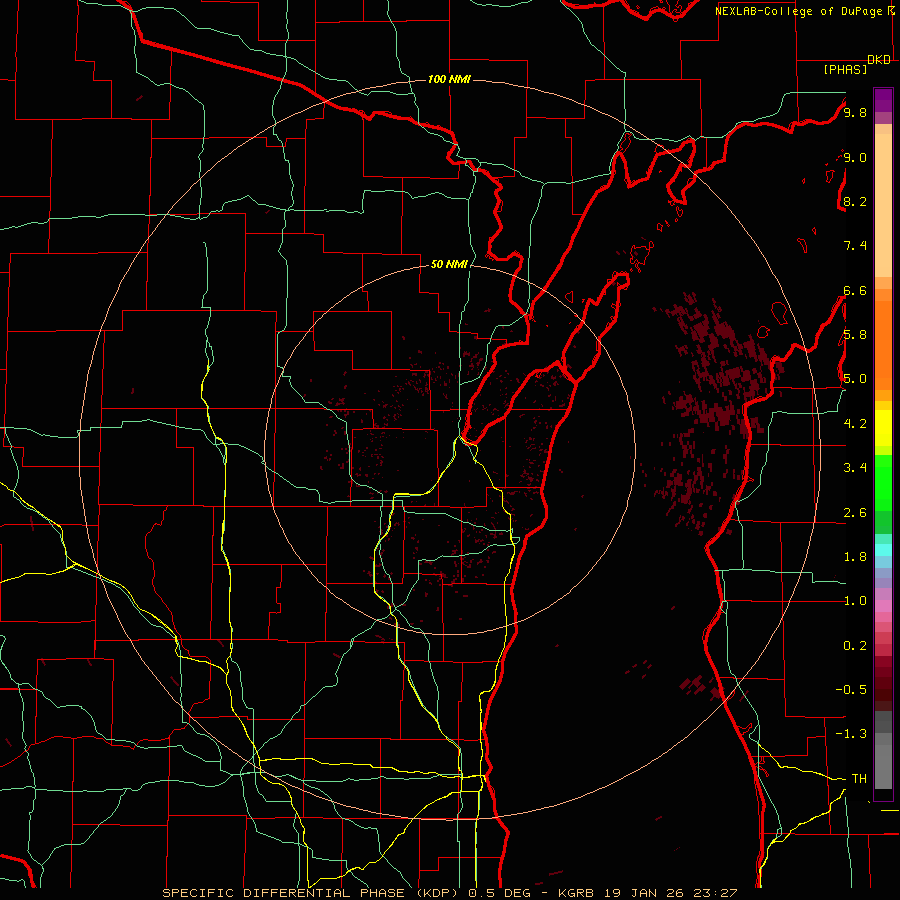Click the 0.2 legend value
Image resolution: width=900 pixels, height=900 pixels.
point(855,645)
